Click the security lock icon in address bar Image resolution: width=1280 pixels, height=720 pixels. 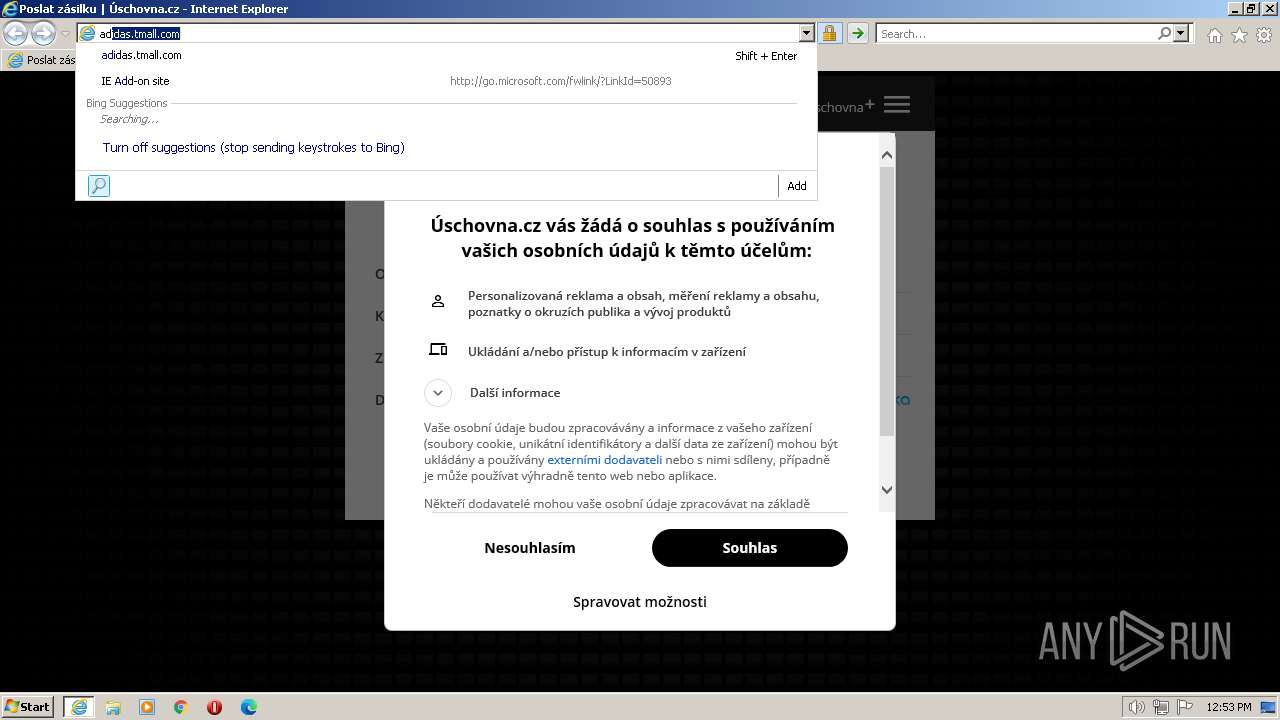coord(830,33)
